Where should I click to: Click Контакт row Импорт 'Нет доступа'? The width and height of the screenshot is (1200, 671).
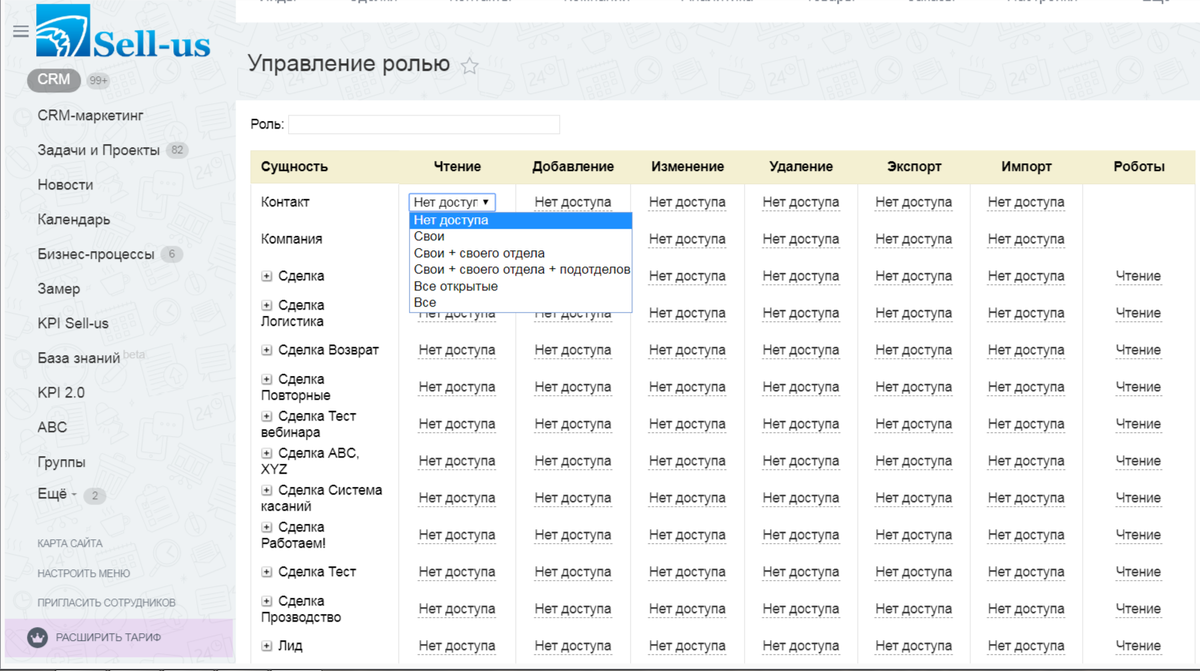point(1026,202)
